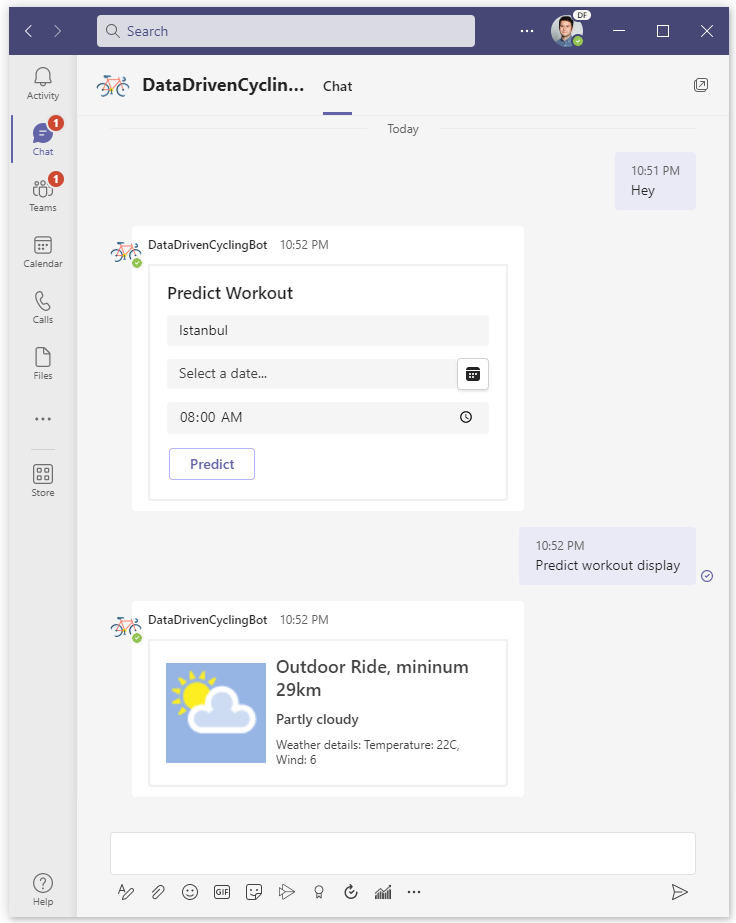Open the date picker calendar button
The image size is (736, 923).
[x=473, y=374]
